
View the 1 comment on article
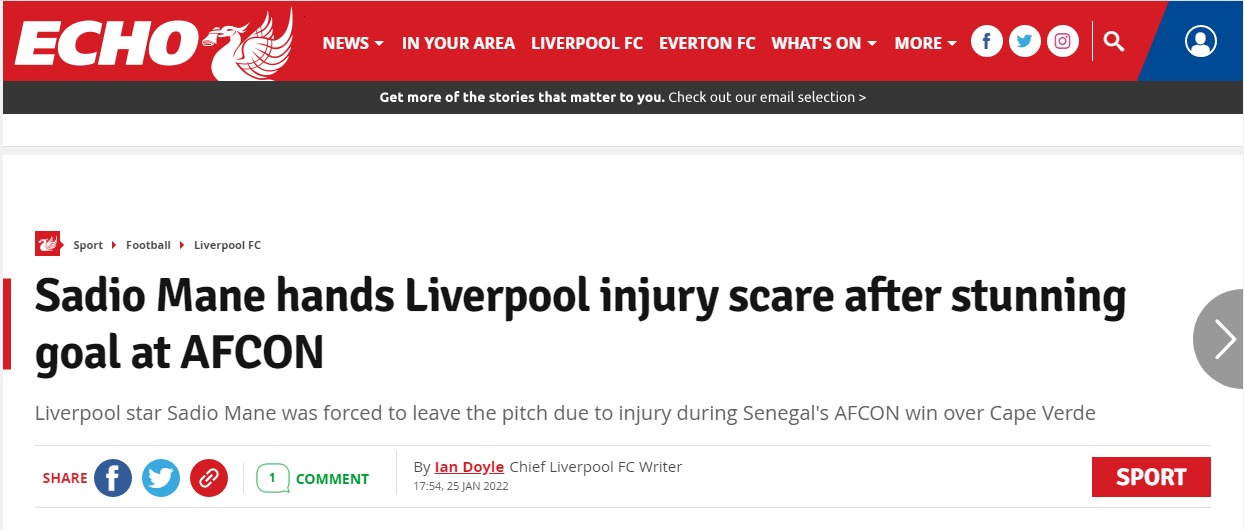click(313, 479)
